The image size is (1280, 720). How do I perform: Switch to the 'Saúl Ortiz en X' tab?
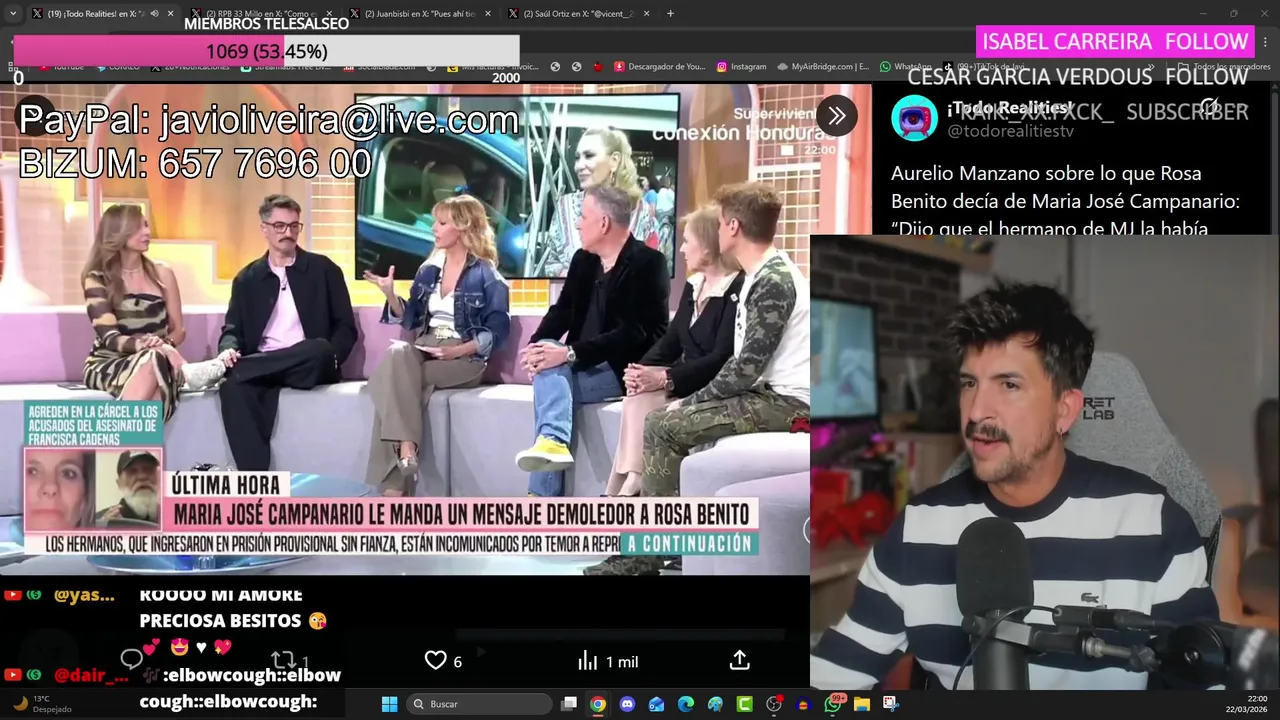coord(579,14)
